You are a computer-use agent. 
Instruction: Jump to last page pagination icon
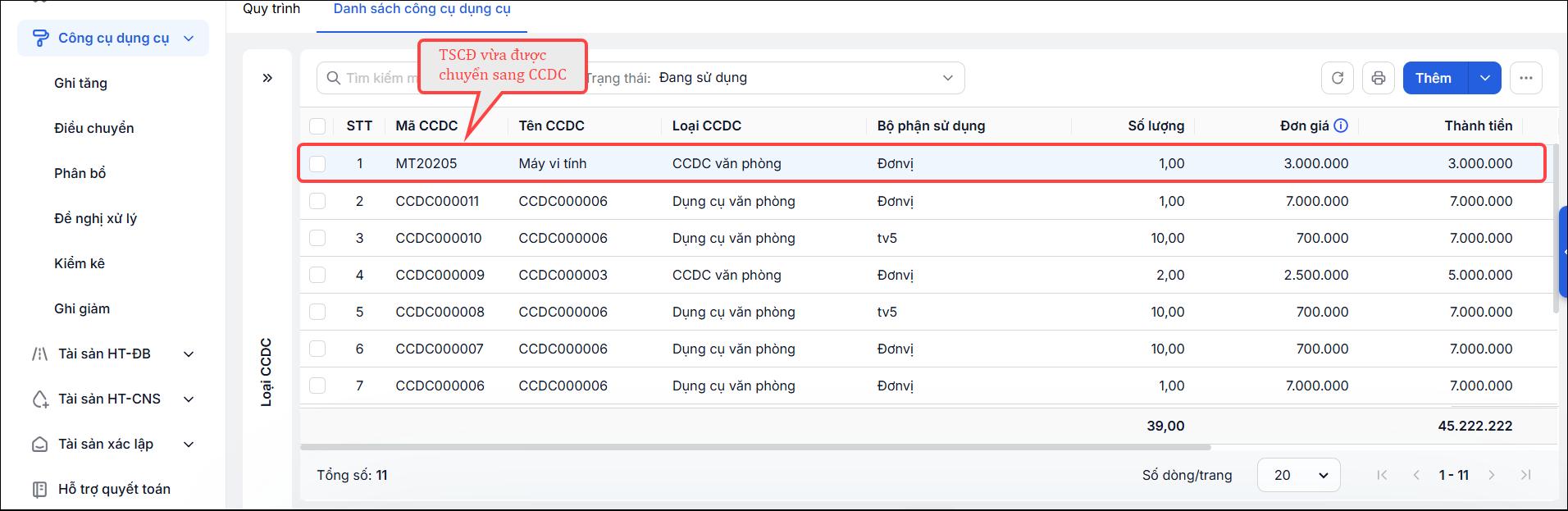coord(1526,475)
